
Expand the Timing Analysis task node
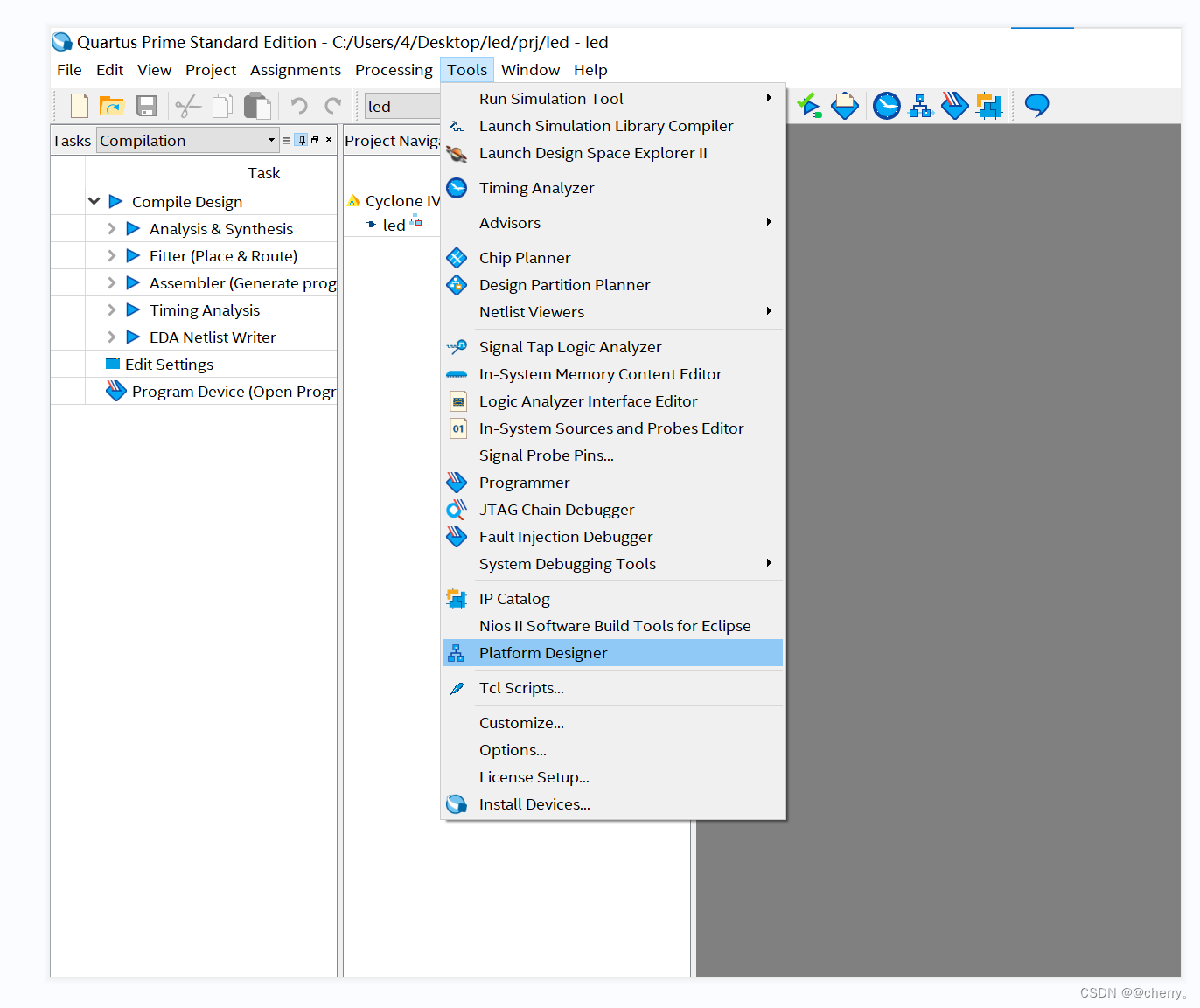click(111, 310)
